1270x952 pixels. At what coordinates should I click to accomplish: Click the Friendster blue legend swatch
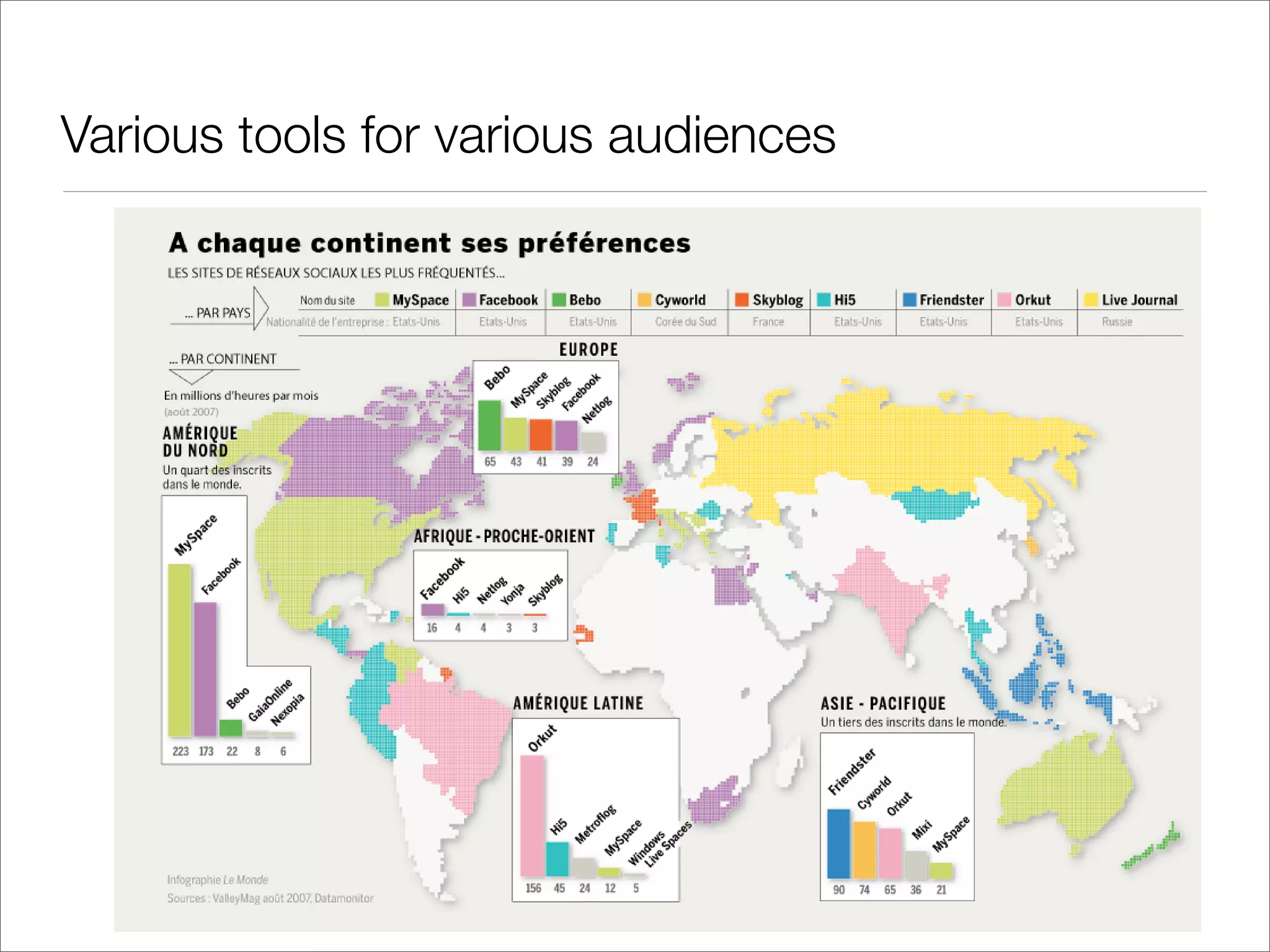click(910, 300)
